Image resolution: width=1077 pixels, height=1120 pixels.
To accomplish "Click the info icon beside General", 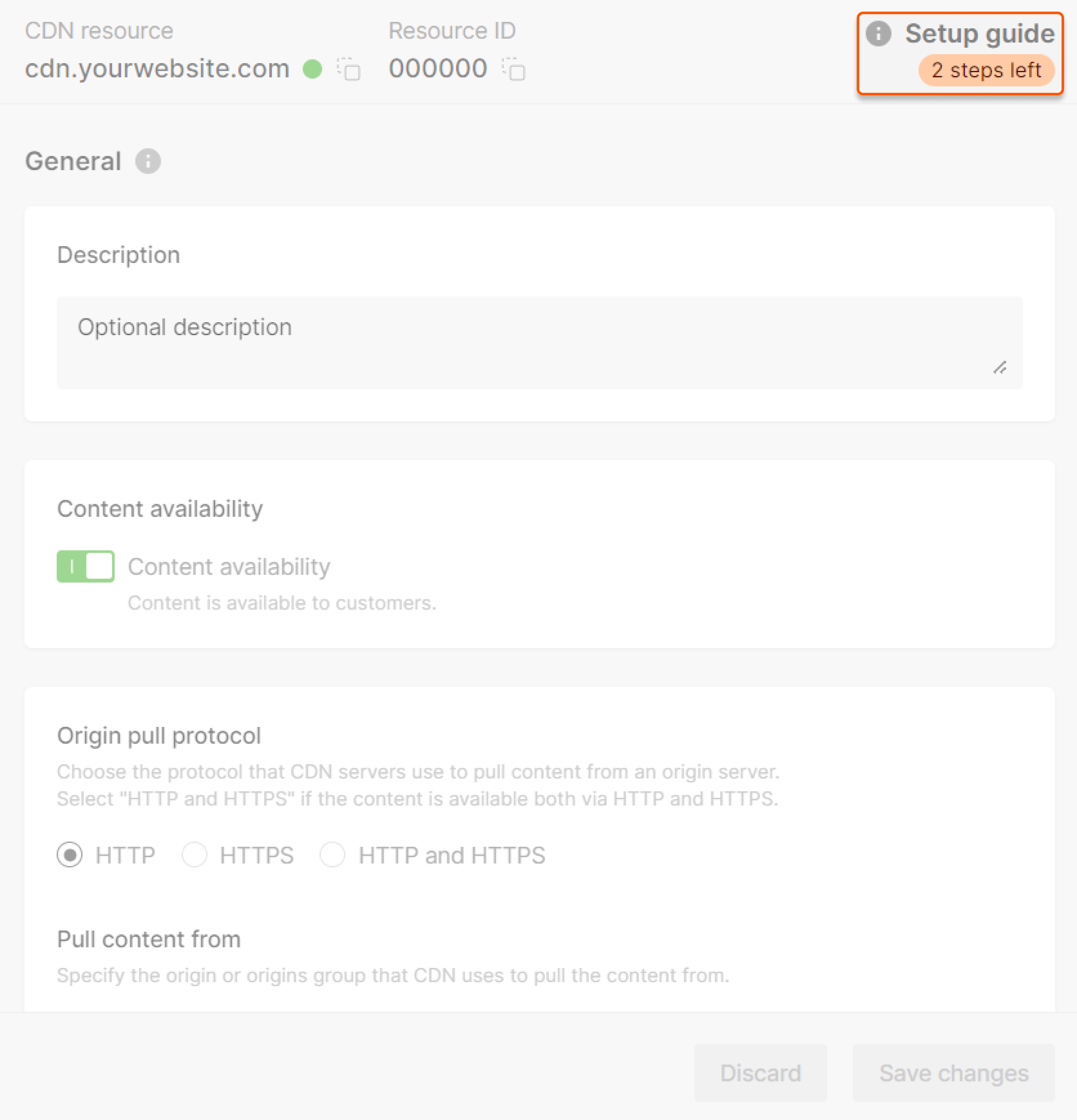I will pyautogui.click(x=148, y=161).
